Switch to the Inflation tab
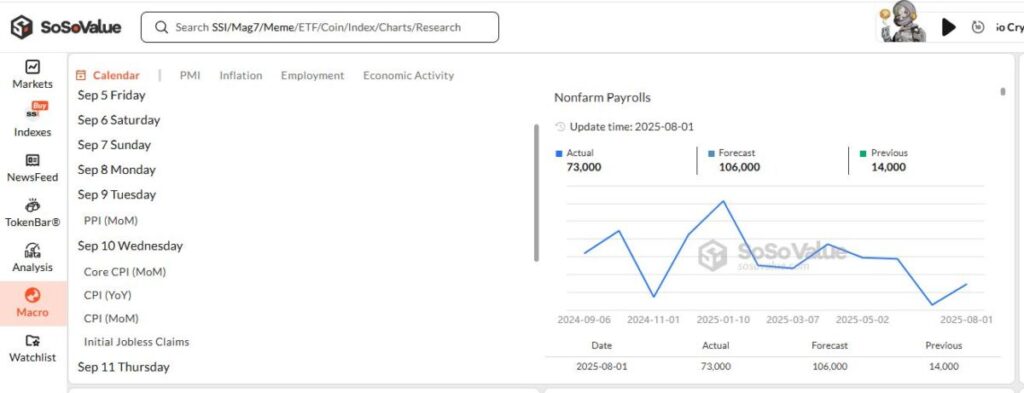Screen dimensions: 1024x393 (x=240, y=75)
